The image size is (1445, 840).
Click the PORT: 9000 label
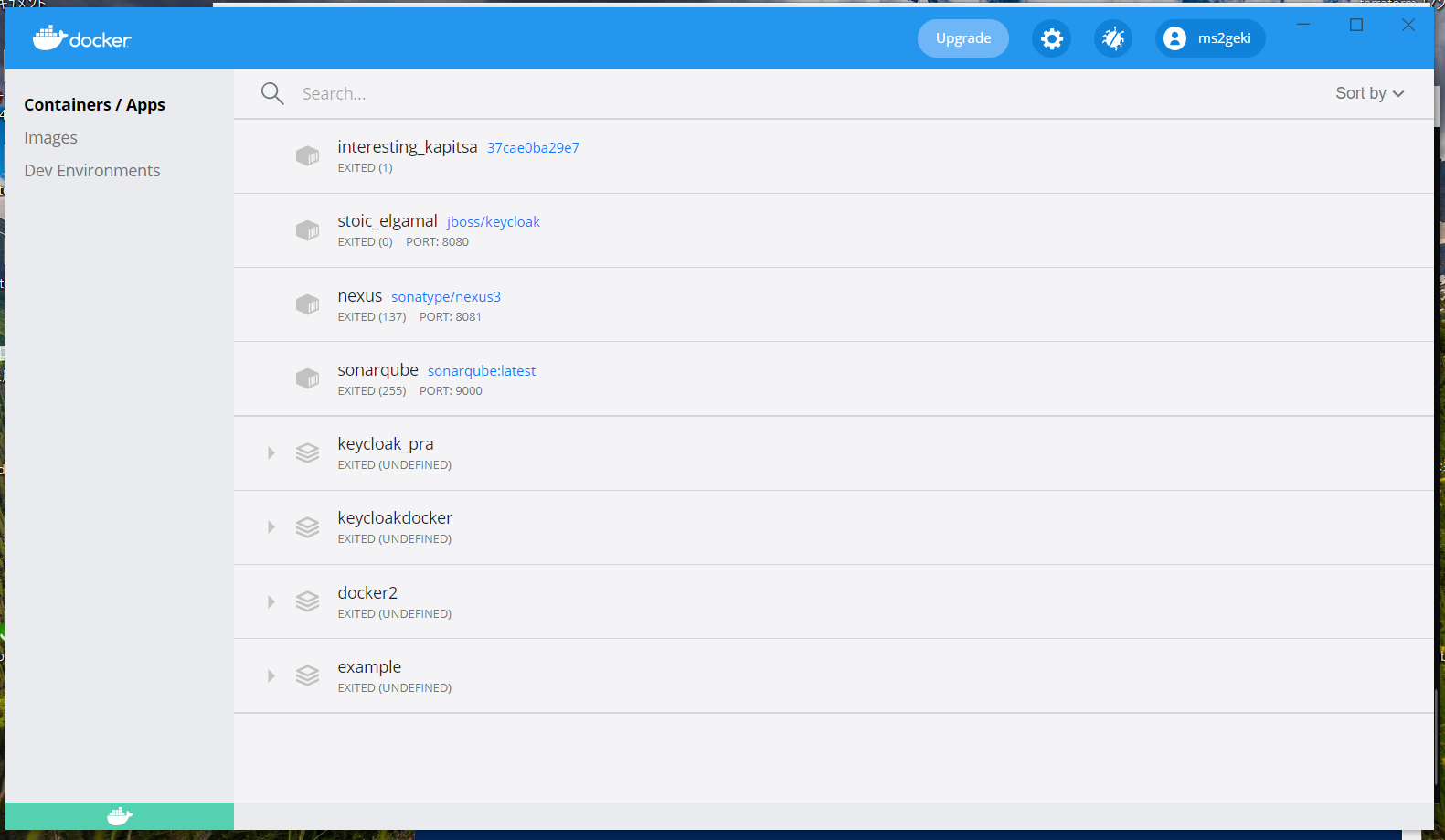451,391
